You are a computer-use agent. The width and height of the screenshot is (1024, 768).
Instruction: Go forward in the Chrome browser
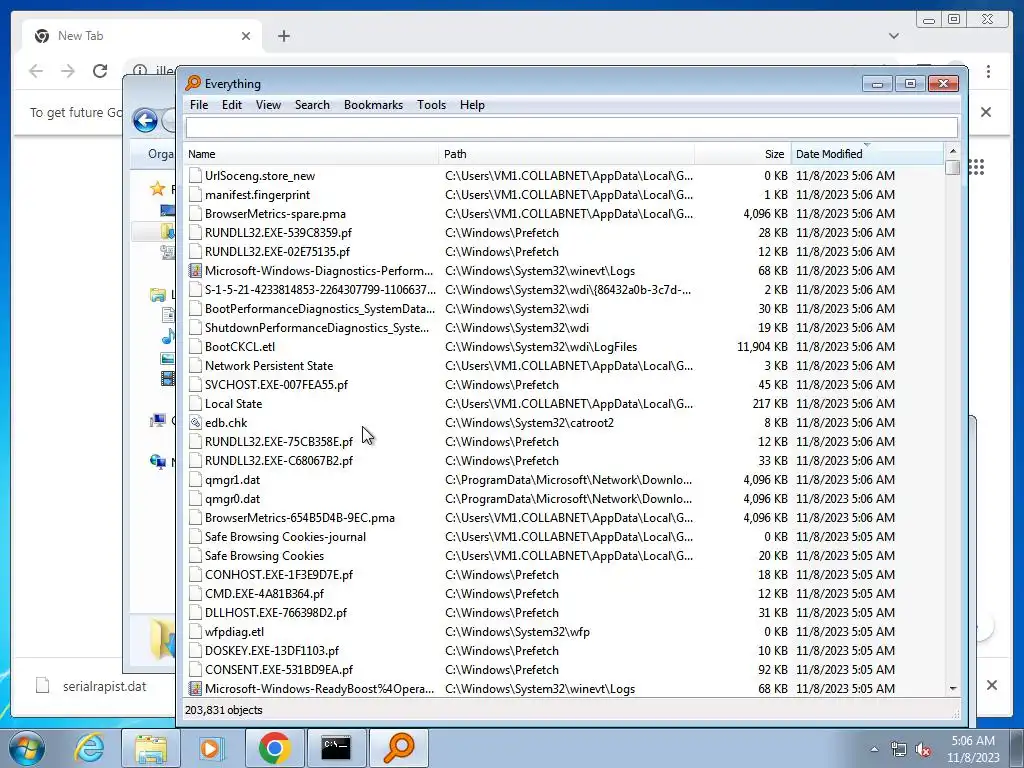pos(68,71)
